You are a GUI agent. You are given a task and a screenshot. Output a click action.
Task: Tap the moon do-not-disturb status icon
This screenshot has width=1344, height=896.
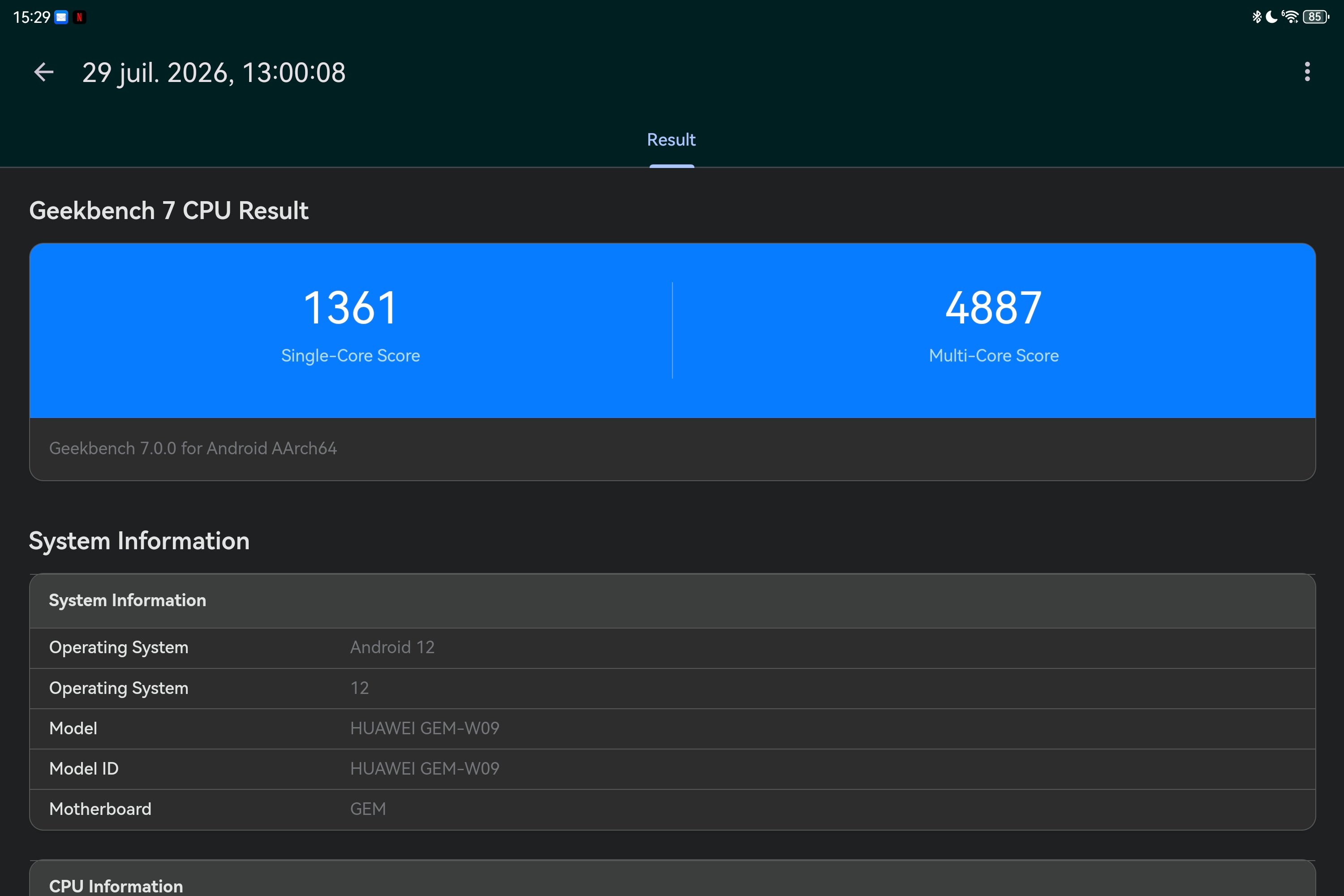coord(1271,17)
